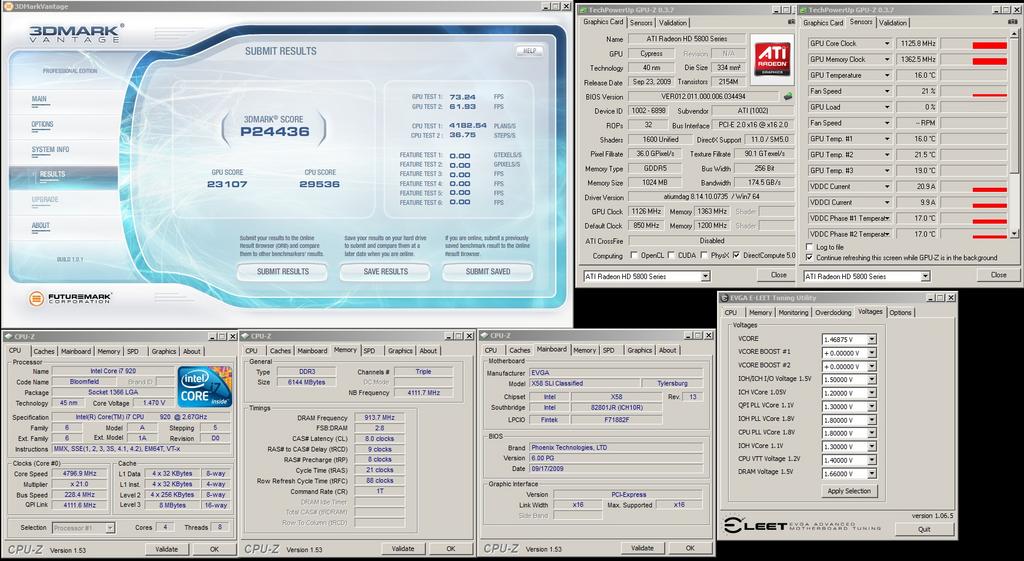
Task: Switch to Validation tab in GPU-Z Sensors window
Action: 893,23
